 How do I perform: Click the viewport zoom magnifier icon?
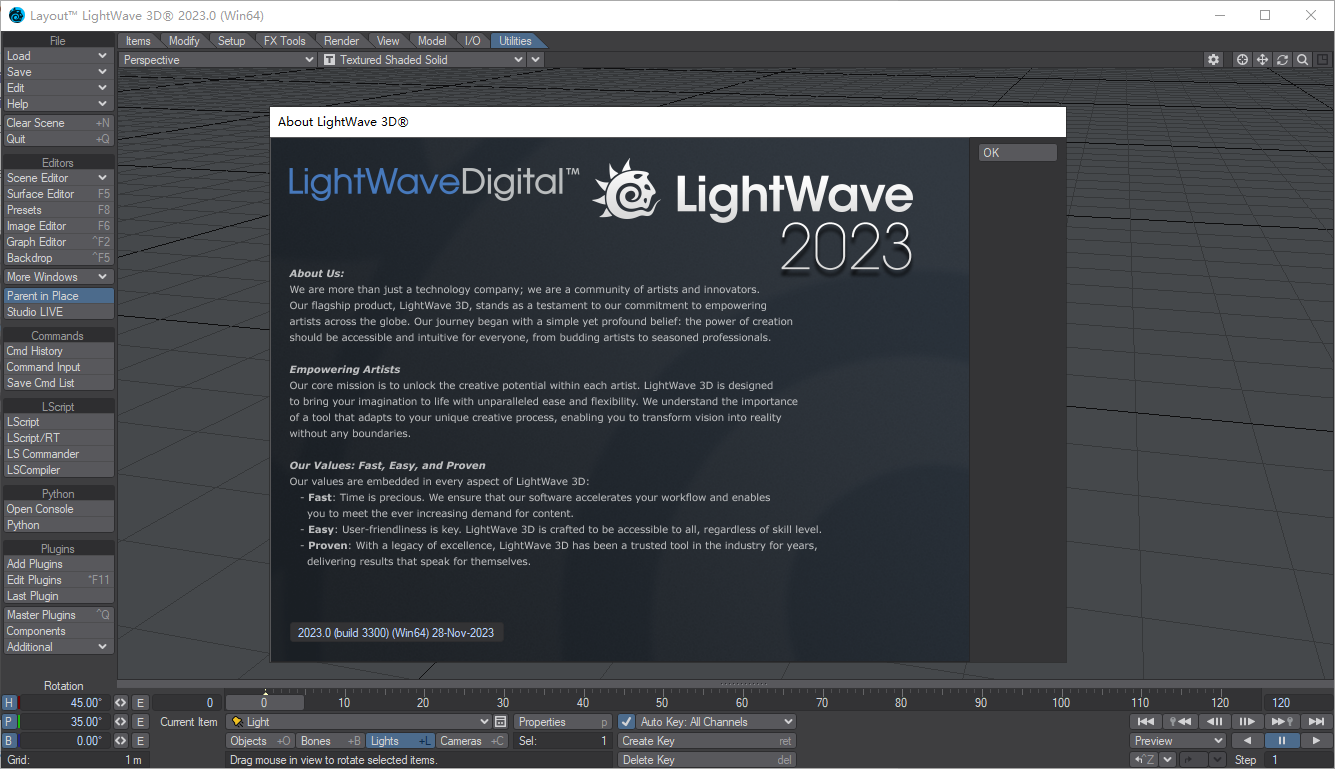tap(1302, 60)
